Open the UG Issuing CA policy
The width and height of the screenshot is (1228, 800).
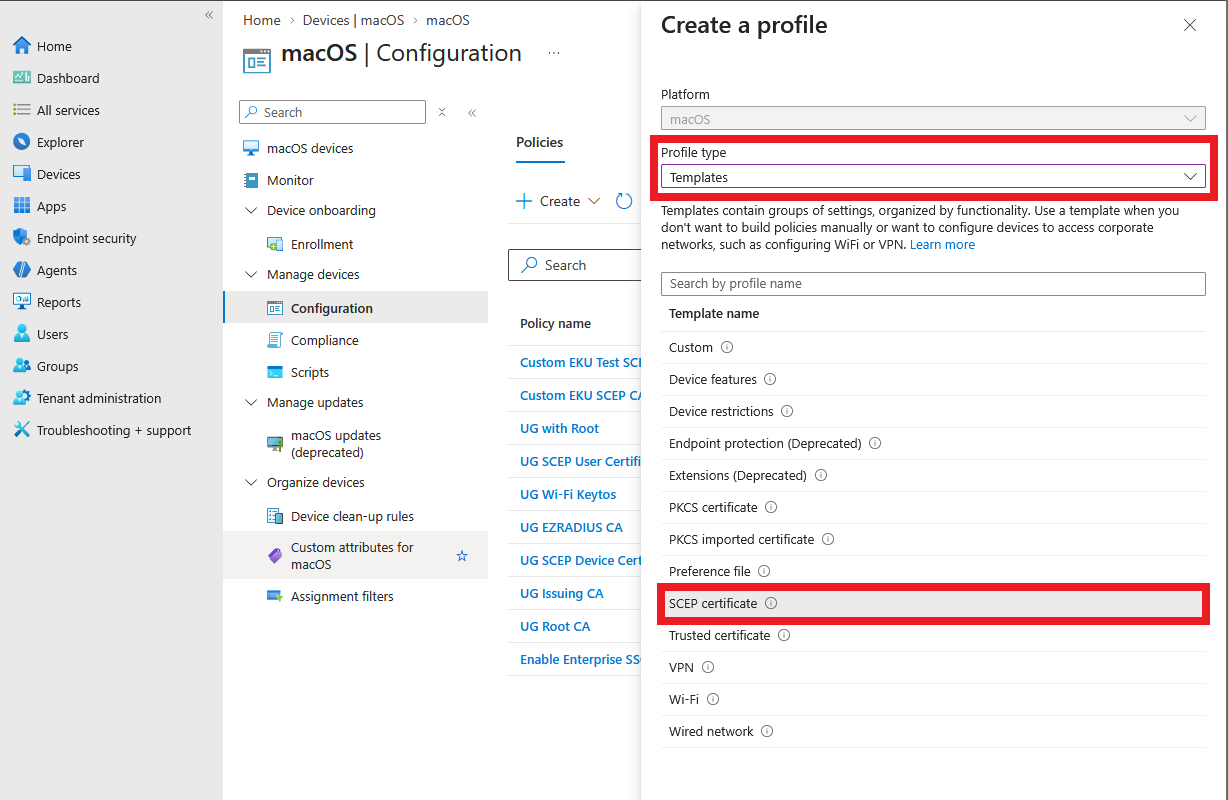coord(562,593)
